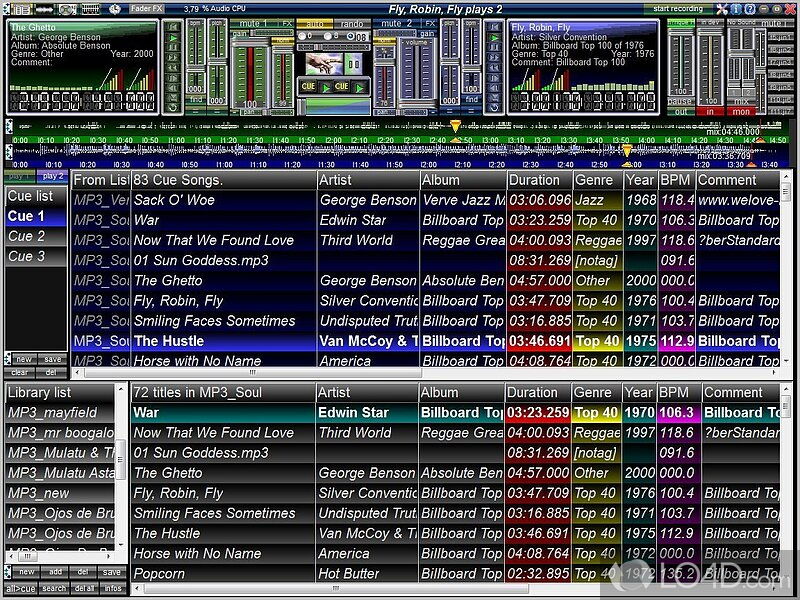Open the playlist view icon in title bar
The image size is (800, 600).
21,9
